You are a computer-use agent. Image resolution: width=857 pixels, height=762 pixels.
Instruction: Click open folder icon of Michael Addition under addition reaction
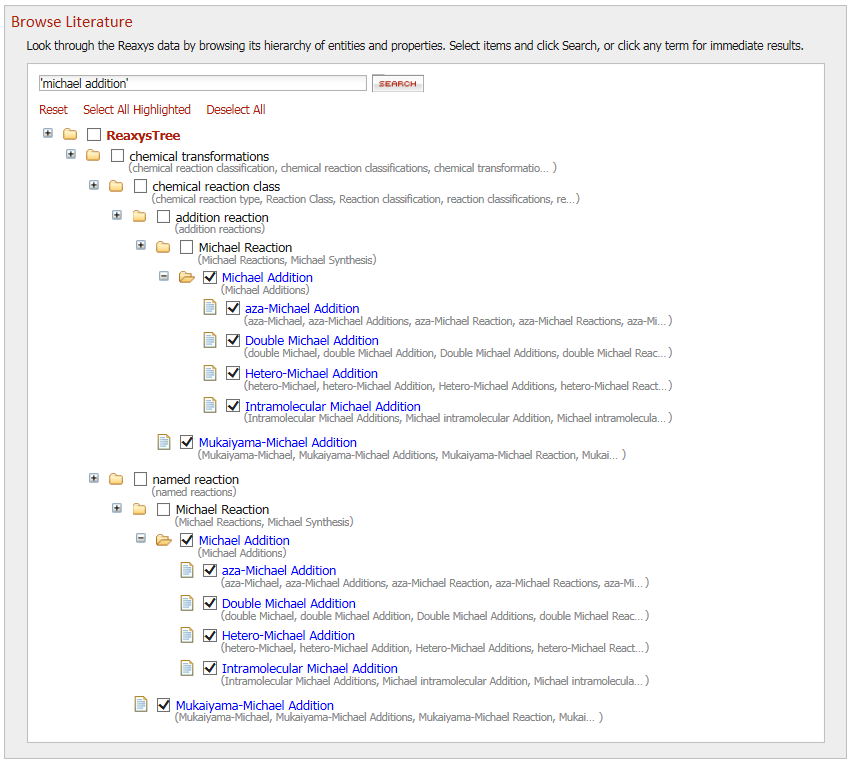pyautogui.click(x=187, y=277)
